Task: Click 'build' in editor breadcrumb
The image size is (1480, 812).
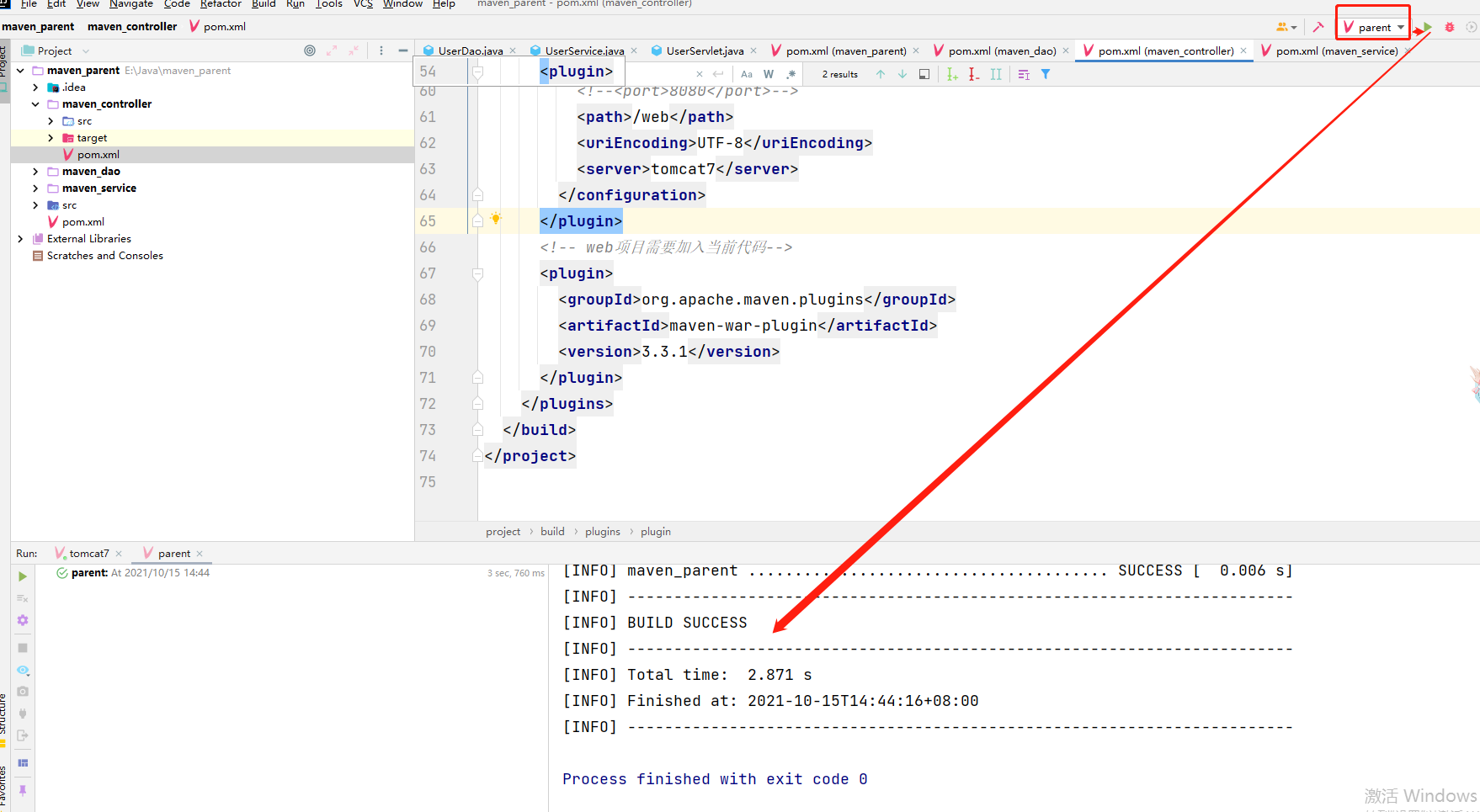Action: 552,532
